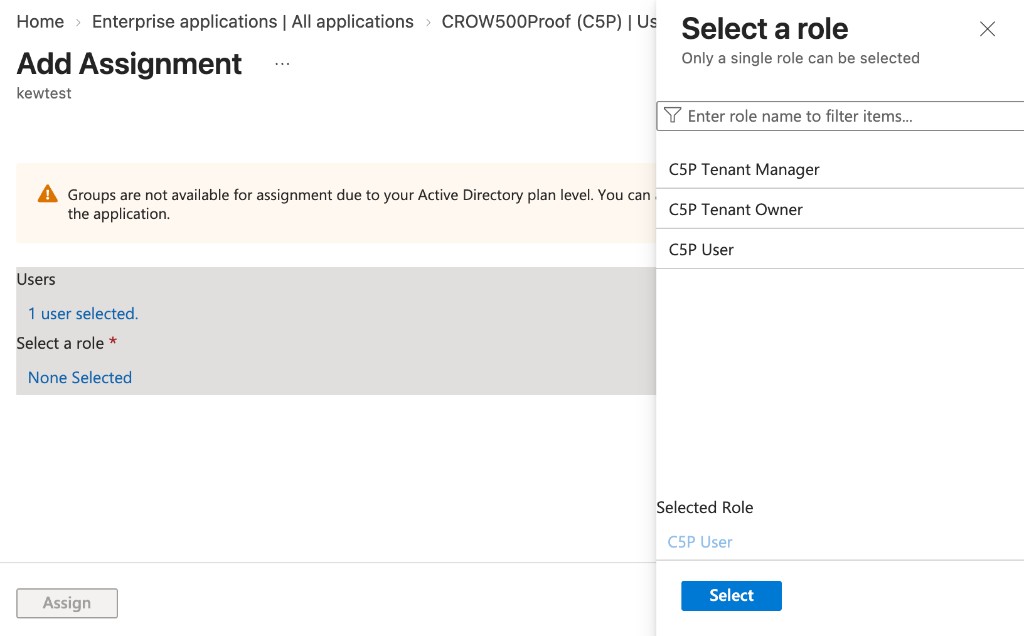Open CROW500Proof (C5P) breadcrumb
This screenshot has height=636, width=1024.
click(549, 22)
